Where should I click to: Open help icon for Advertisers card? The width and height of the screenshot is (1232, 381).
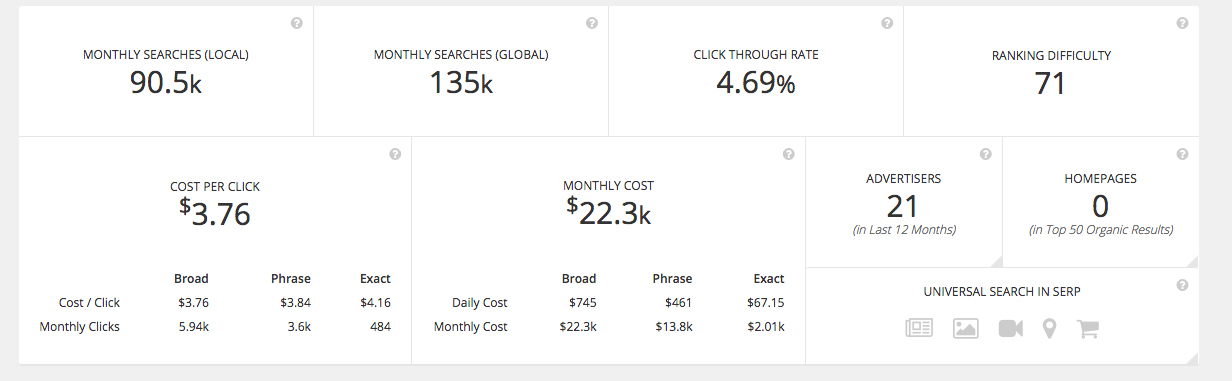coord(986,154)
